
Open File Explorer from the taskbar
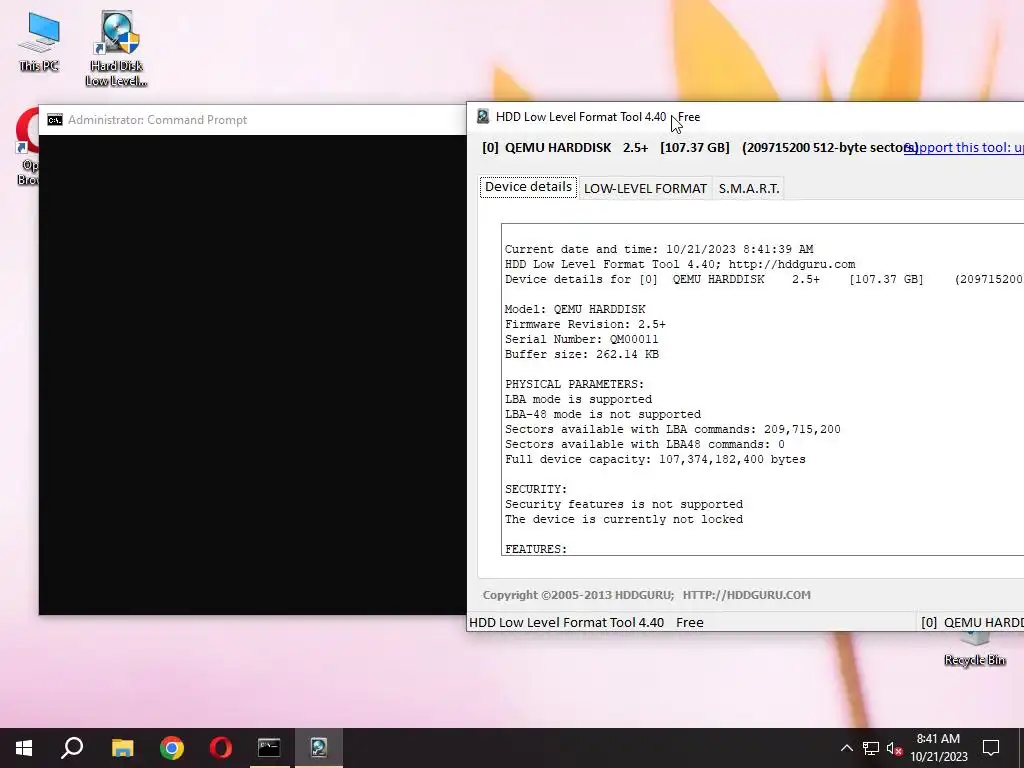point(122,748)
